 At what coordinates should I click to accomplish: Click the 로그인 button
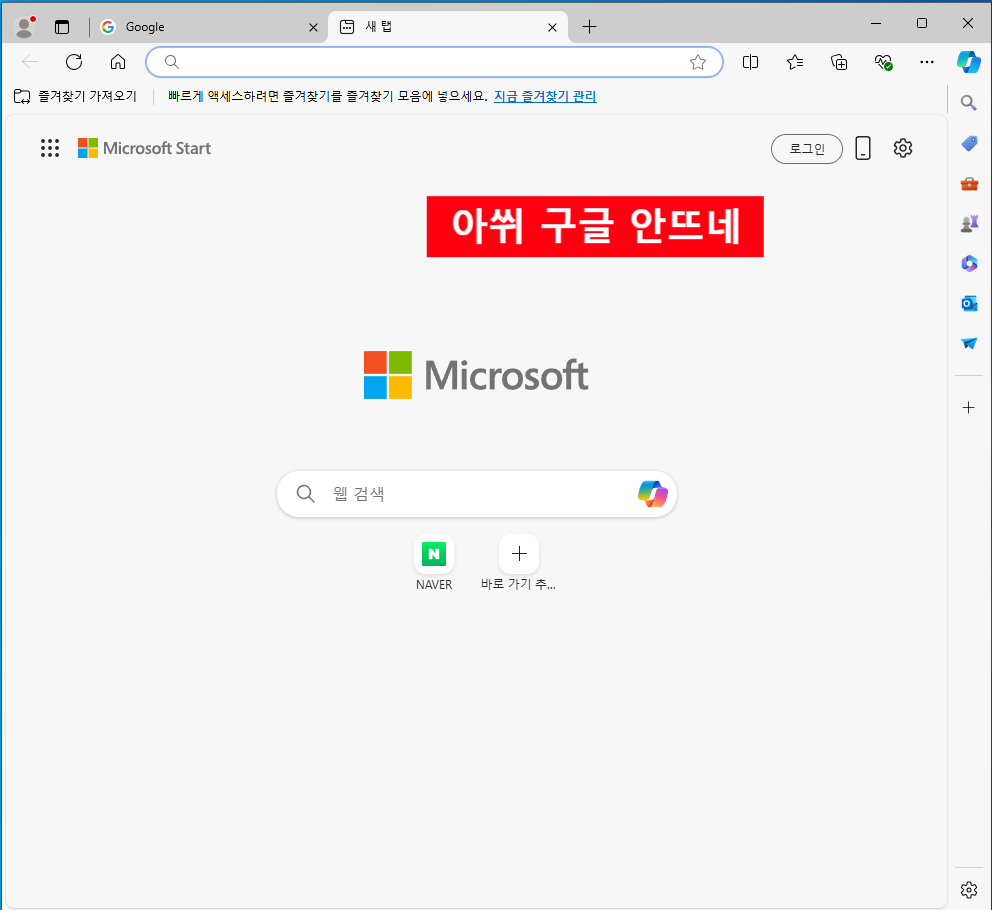(807, 149)
